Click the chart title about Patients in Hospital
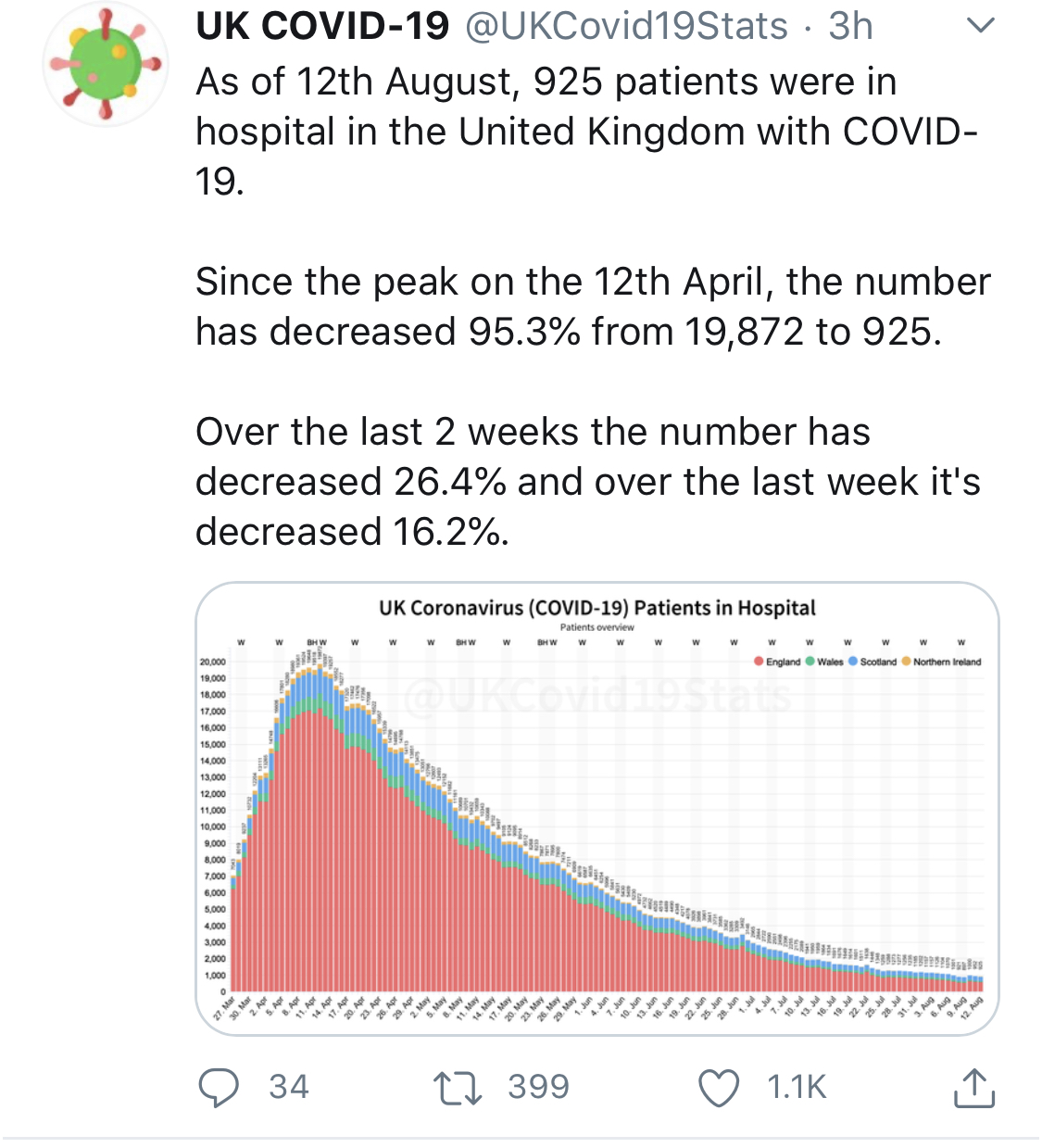 (x=597, y=608)
